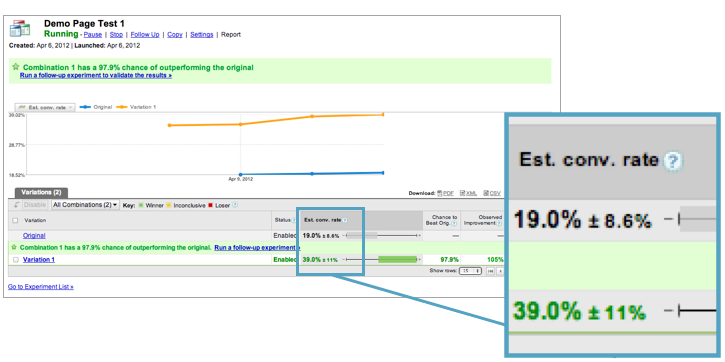Viewport: 725px width, 362px height.
Task: Click the yellow Inconclusive key swatch
Action: click(169, 205)
